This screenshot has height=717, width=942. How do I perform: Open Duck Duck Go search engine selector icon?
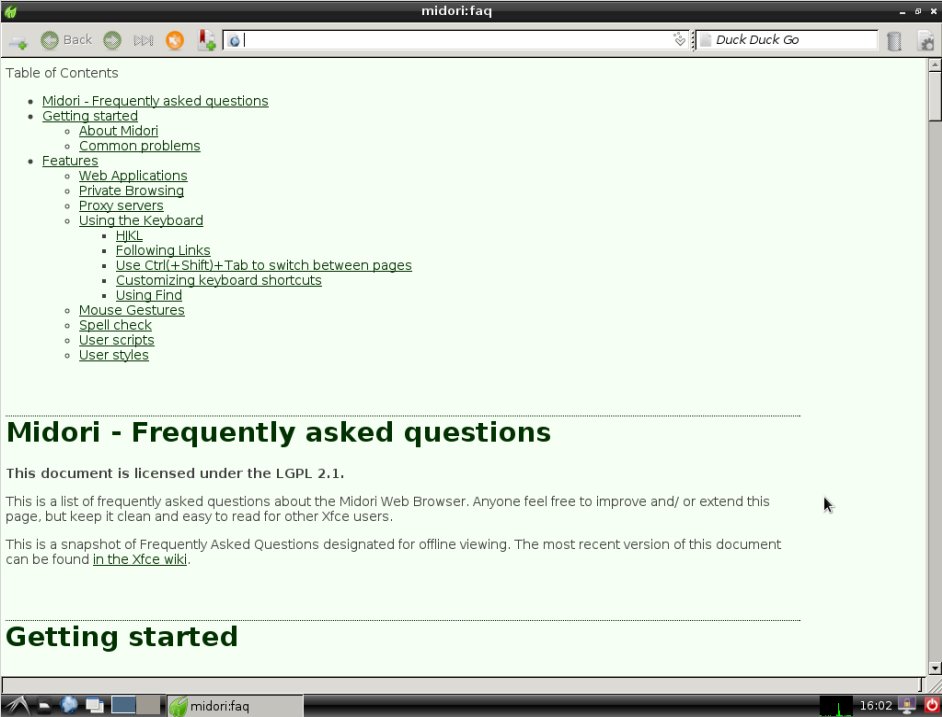(x=706, y=40)
